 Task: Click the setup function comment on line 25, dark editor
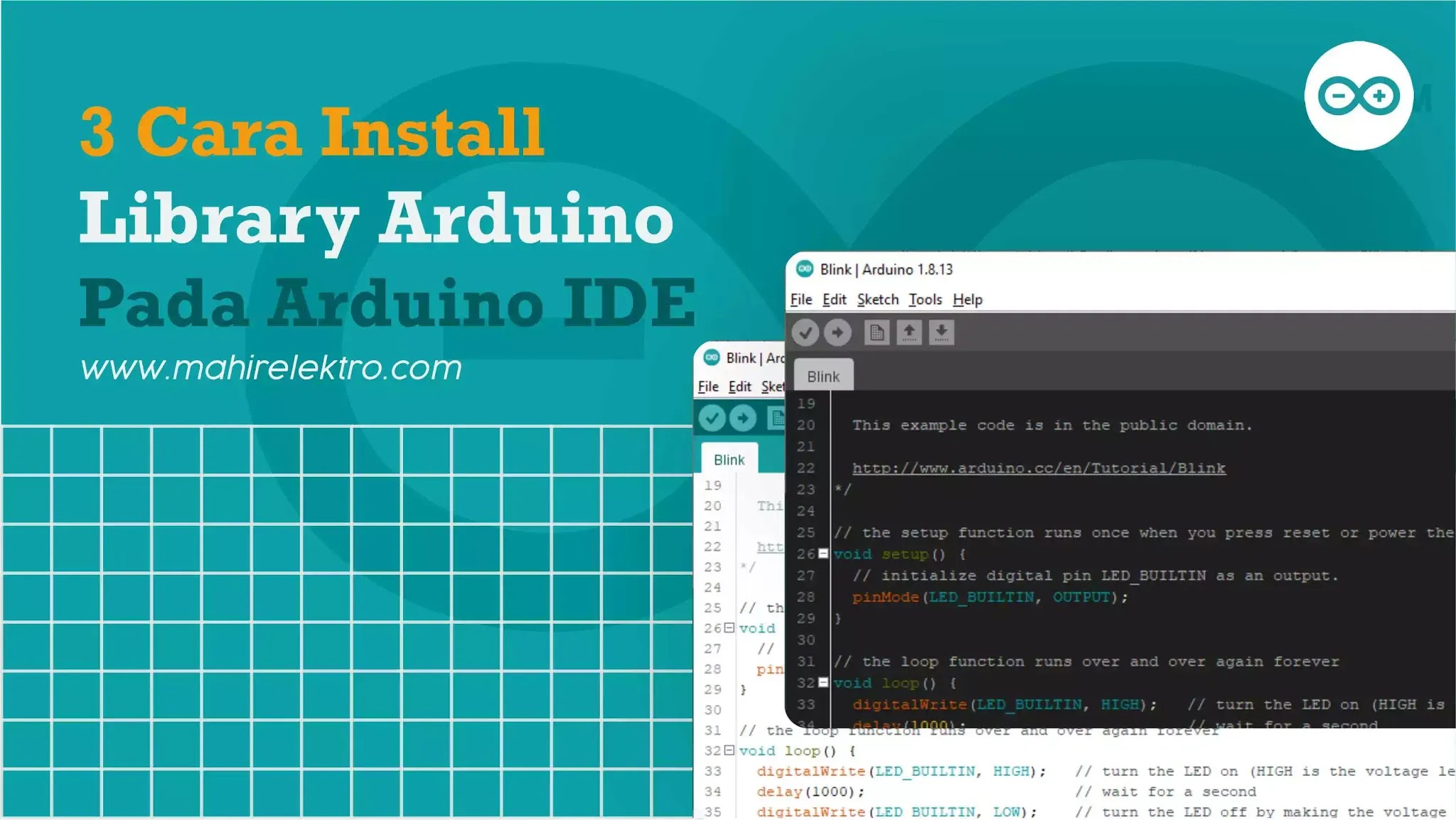tap(1143, 532)
